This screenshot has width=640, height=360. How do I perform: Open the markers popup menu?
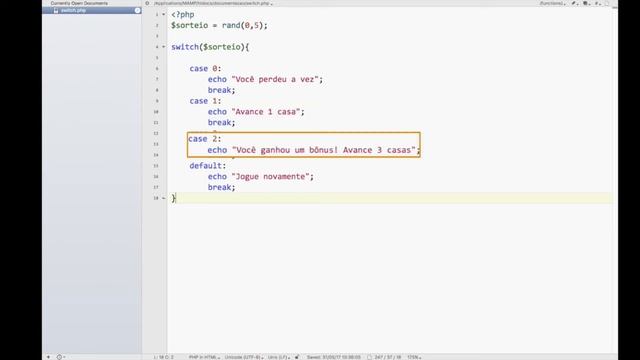point(586,3)
